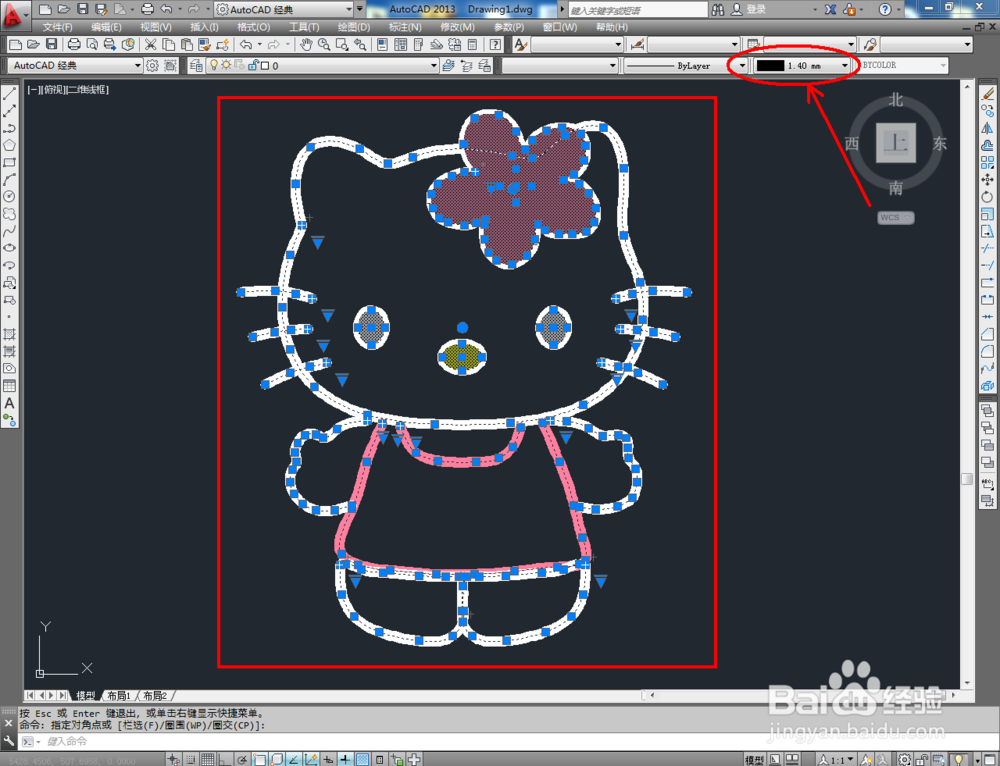Select the Move tool in modify toolbar
1000x766 pixels.
[987, 180]
